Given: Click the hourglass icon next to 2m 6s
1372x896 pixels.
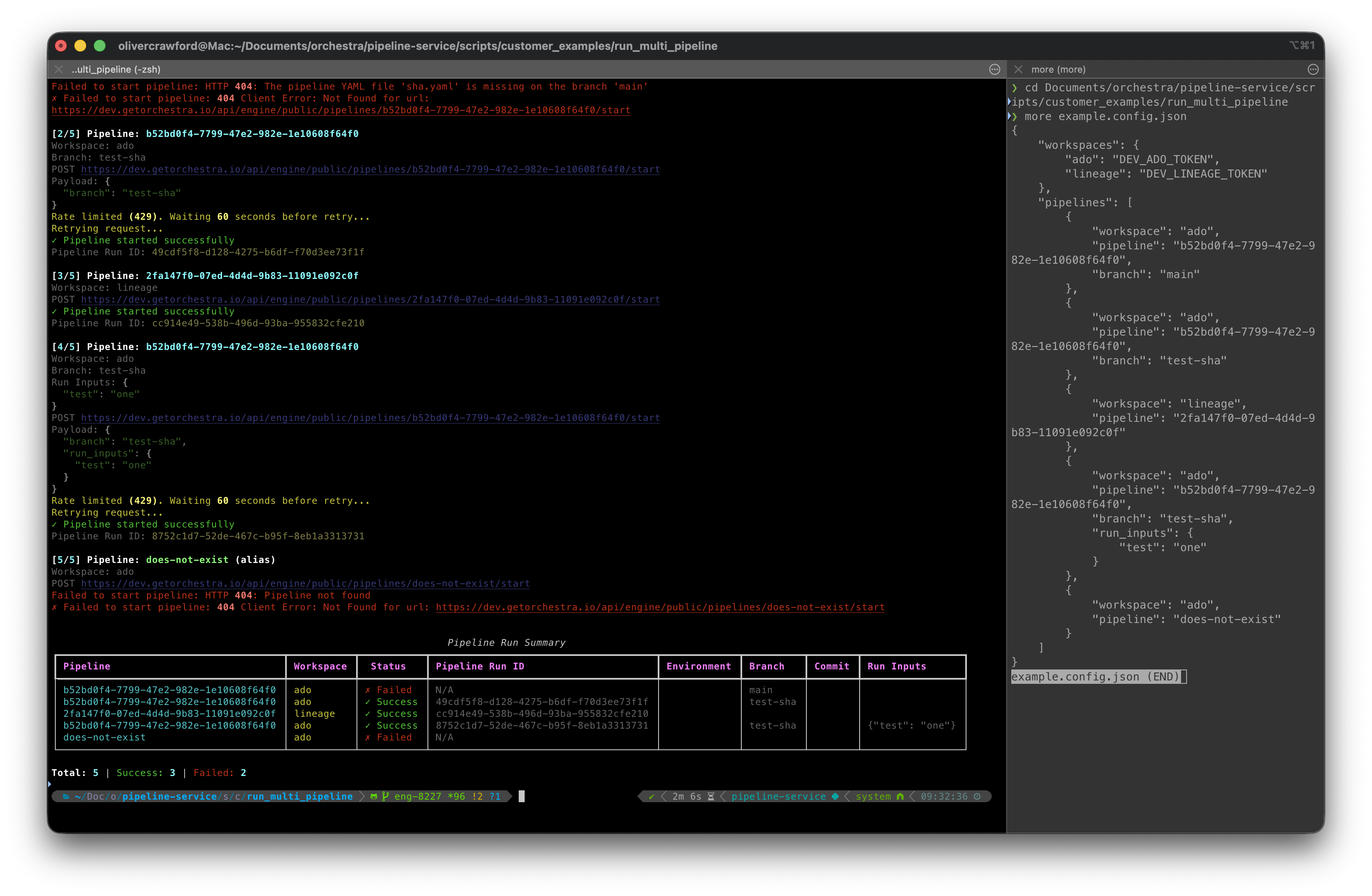Looking at the screenshot, I should click(x=711, y=797).
